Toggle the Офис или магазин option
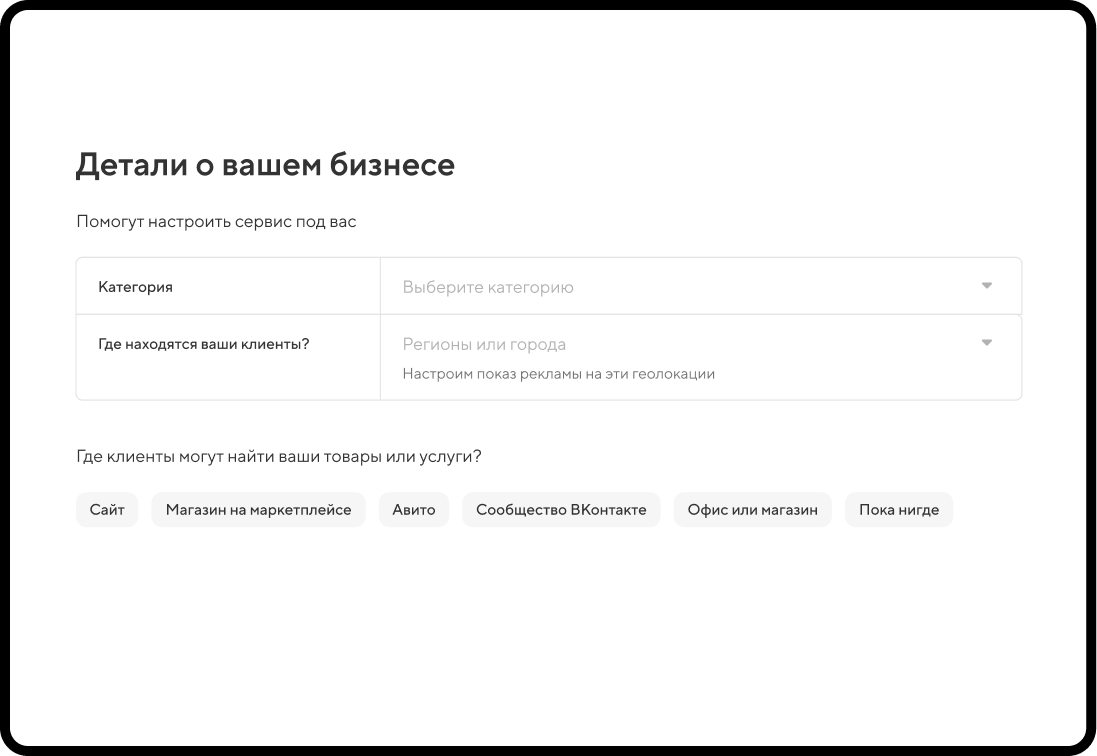Image resolution: width=1097 pixels, height=756 pixels. (752, 509)
